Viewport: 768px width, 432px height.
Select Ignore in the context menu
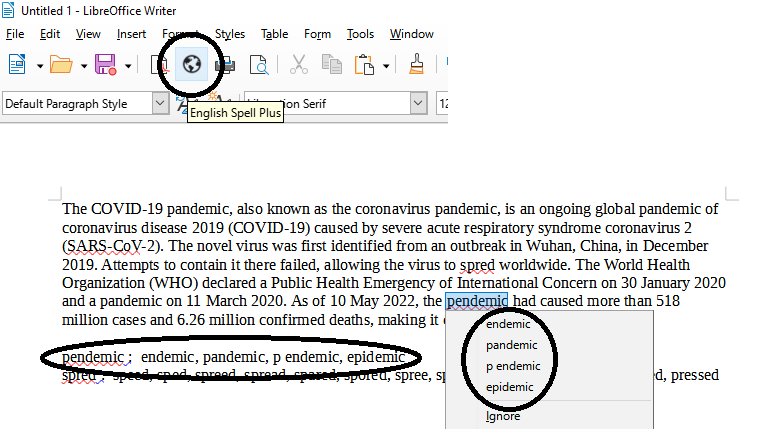click(x=503, y=416)
